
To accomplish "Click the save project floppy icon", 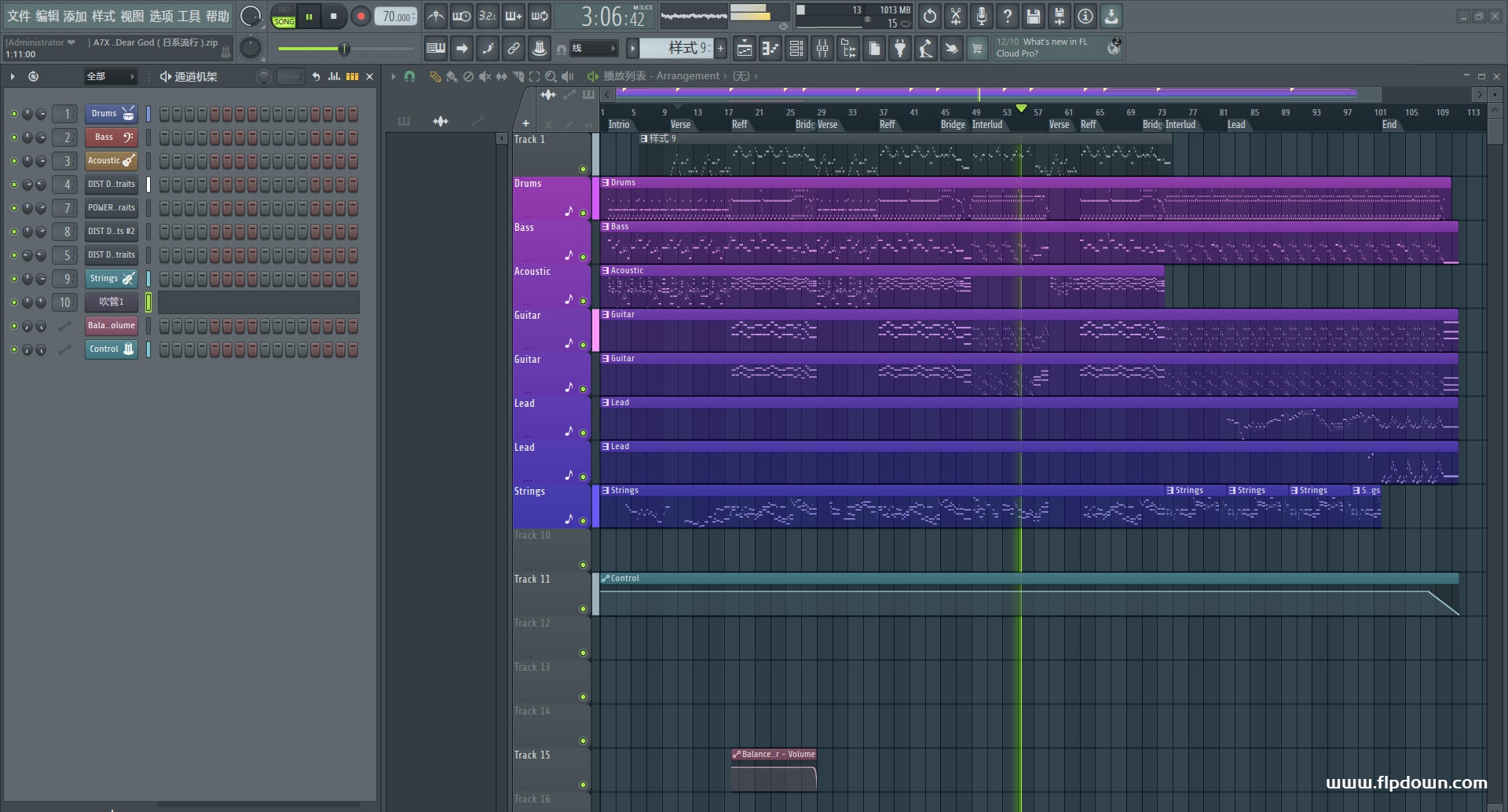I will point(1034,16).
